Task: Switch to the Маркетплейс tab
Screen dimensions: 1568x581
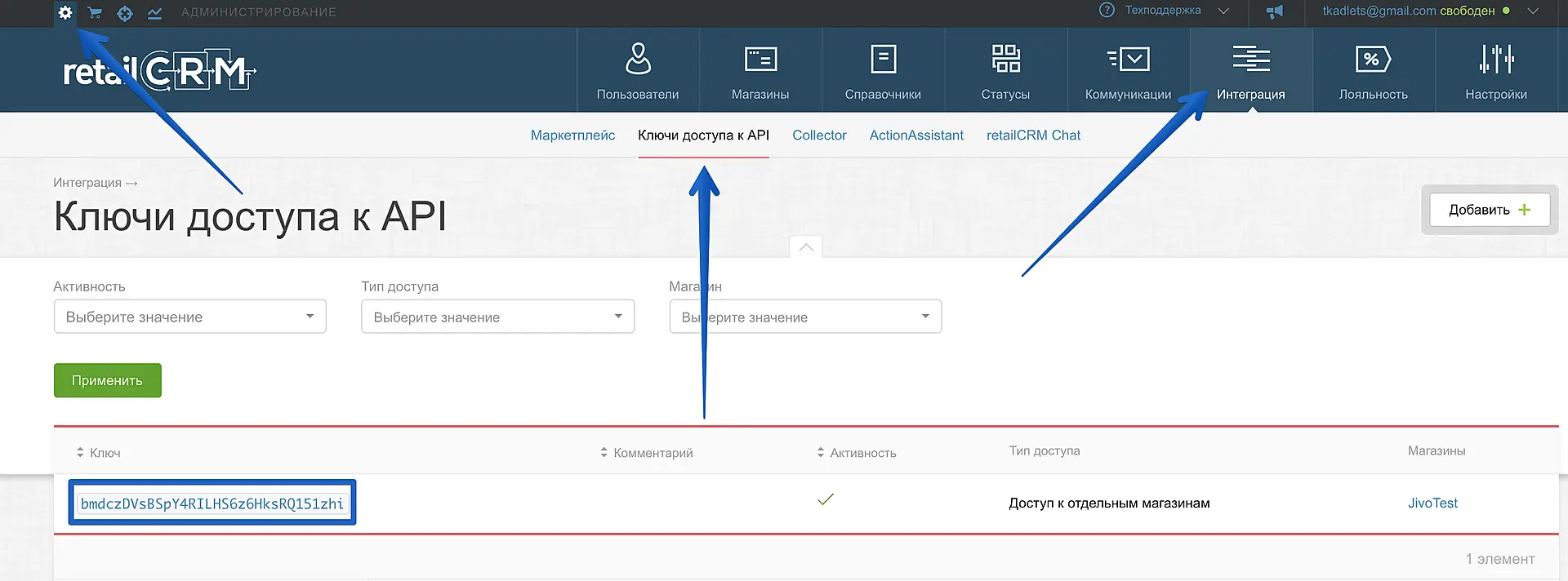Action: pyautogui.click(x=572, y=135)
